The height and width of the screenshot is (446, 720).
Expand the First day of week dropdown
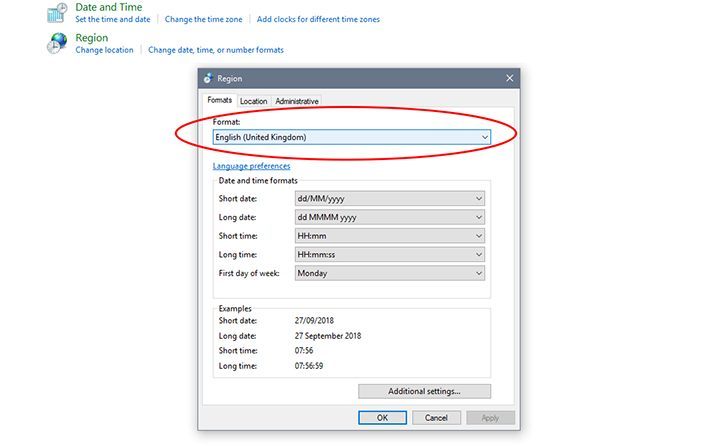[389, 273]
